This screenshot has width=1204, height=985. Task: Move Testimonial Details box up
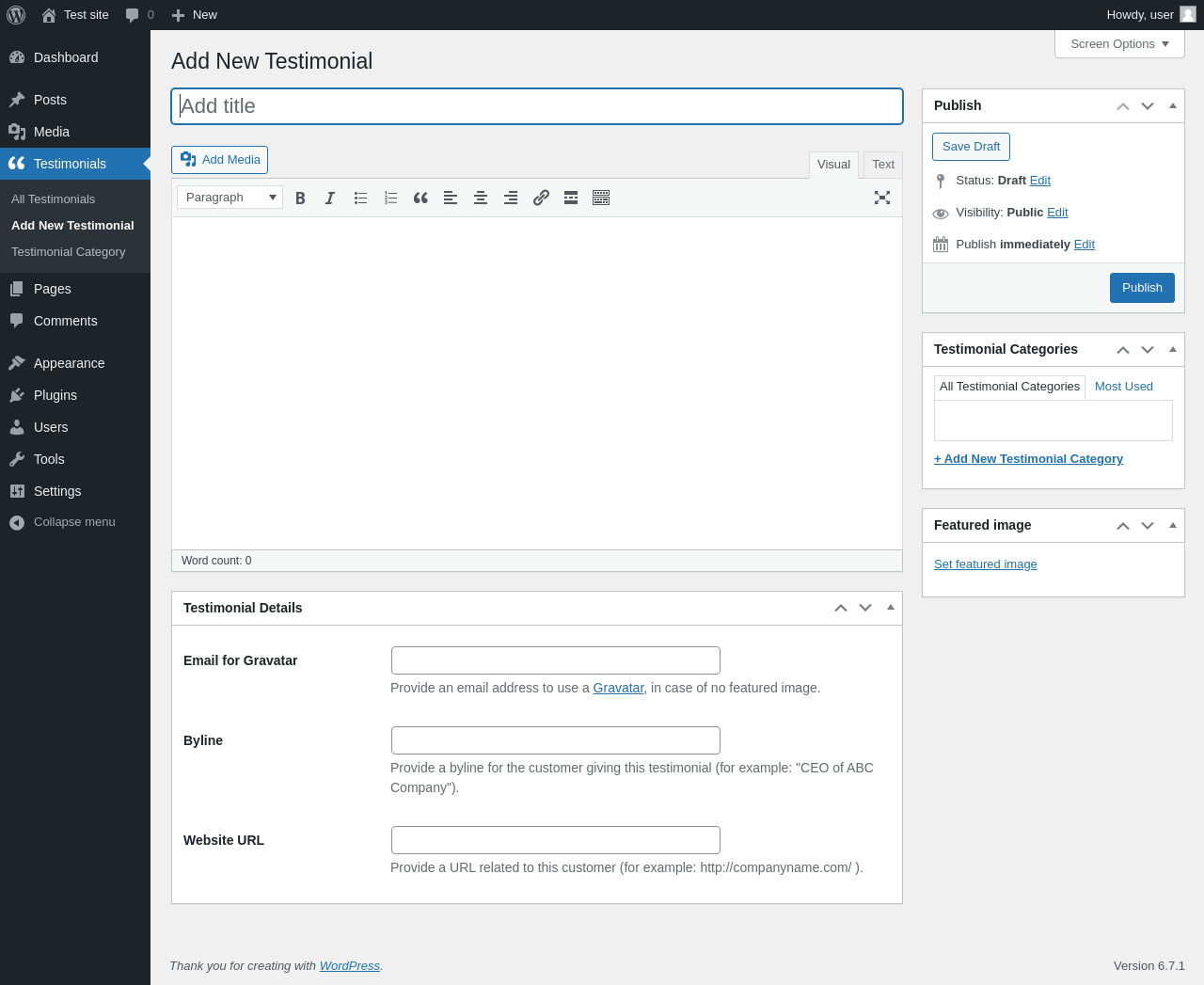[841, 609]
